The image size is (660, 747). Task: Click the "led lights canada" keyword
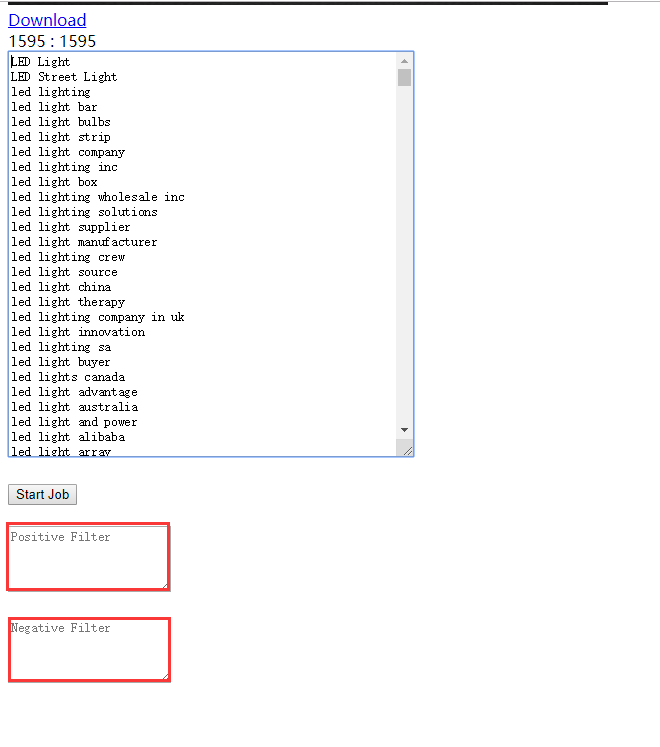[68, 377]
